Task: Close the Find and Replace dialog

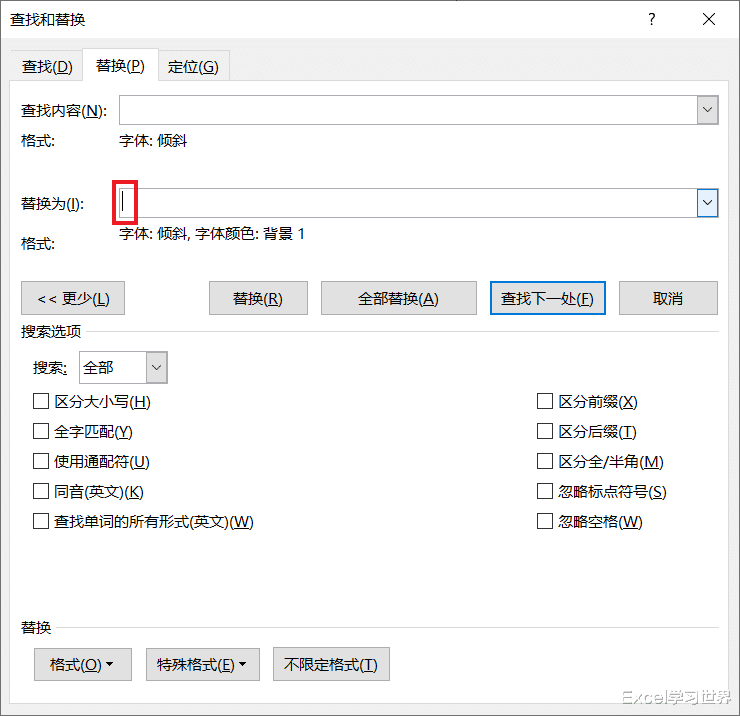Action: coord(708,19)
